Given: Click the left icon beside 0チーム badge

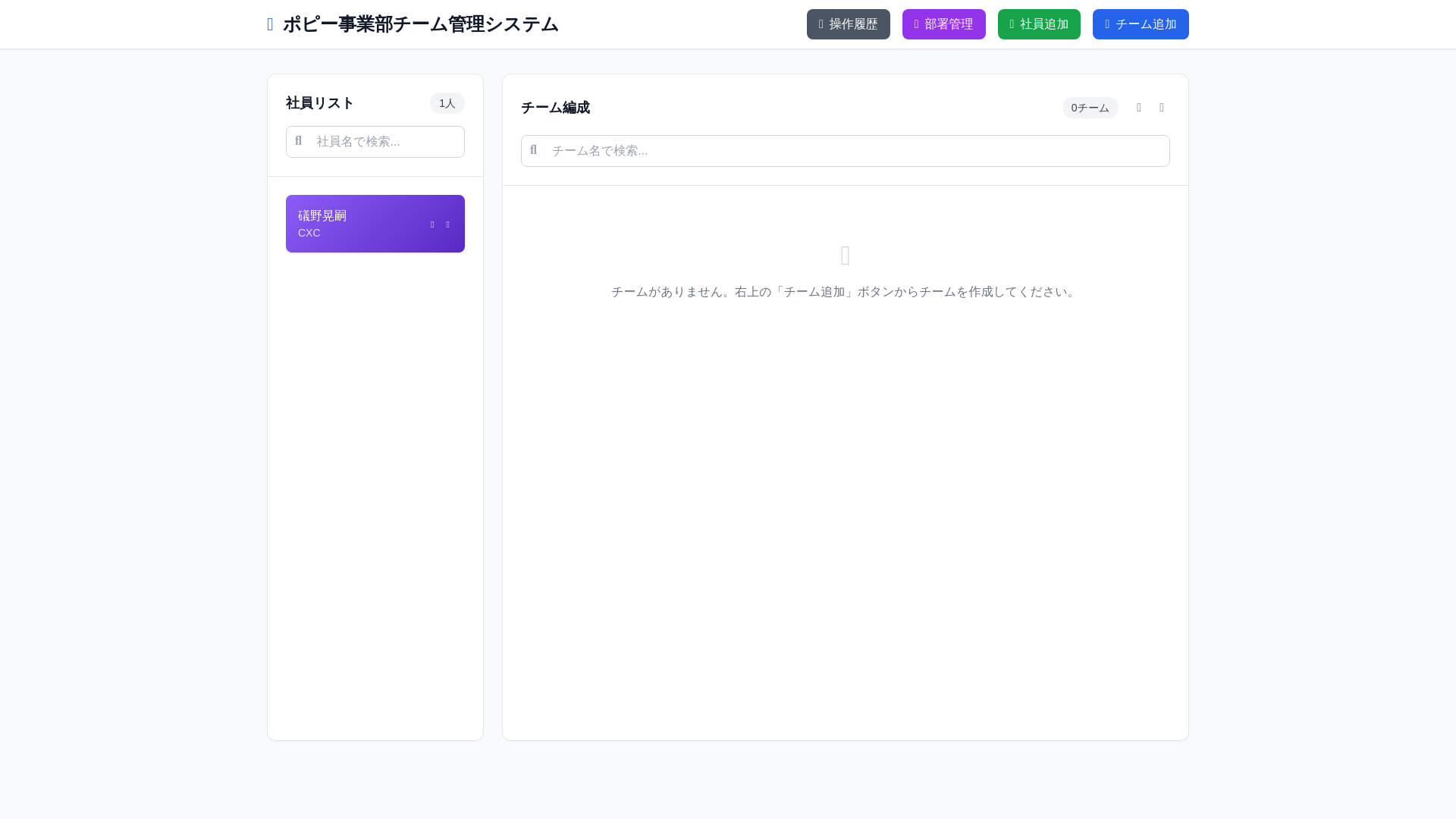Looking at the screenshot, I should pyautogui.click(x=1139, y=108).
